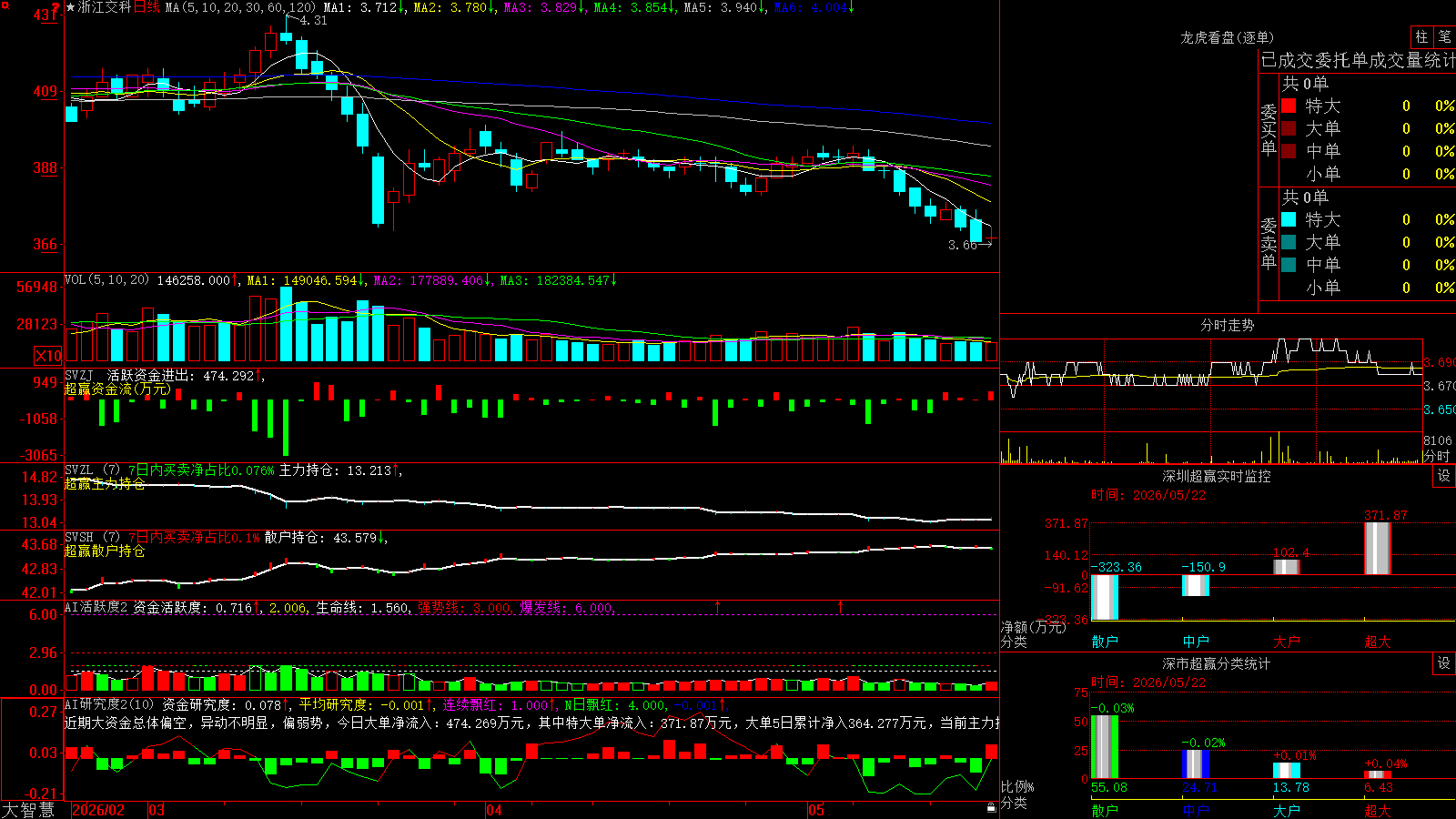Click the 4.31 high price annotation

(x=313, y=20)
